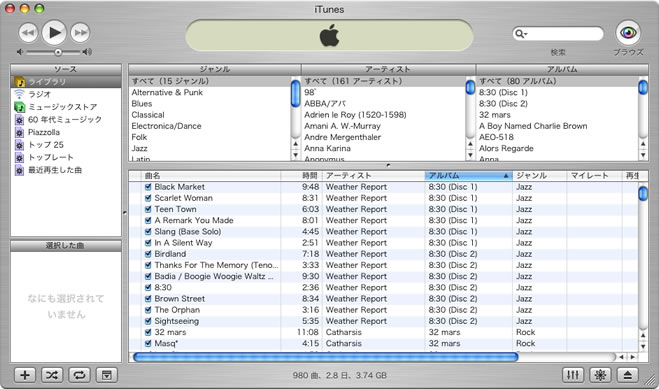Screen dimensions: 659x389
Task: Uncheck the Scarlet Woman track checkbox
Action: tap(148, 198)
